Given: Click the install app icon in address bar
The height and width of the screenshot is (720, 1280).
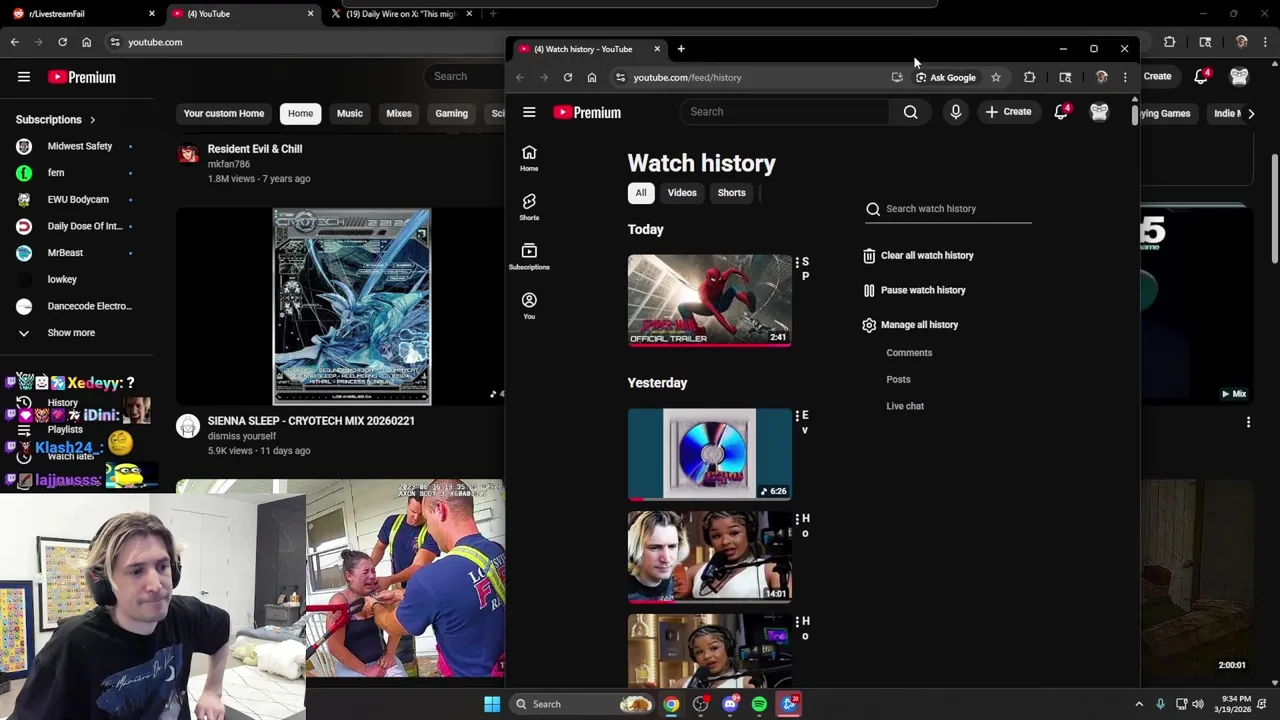Looking at the screenshot, I should pyautogui.click(x=897, y=77).
